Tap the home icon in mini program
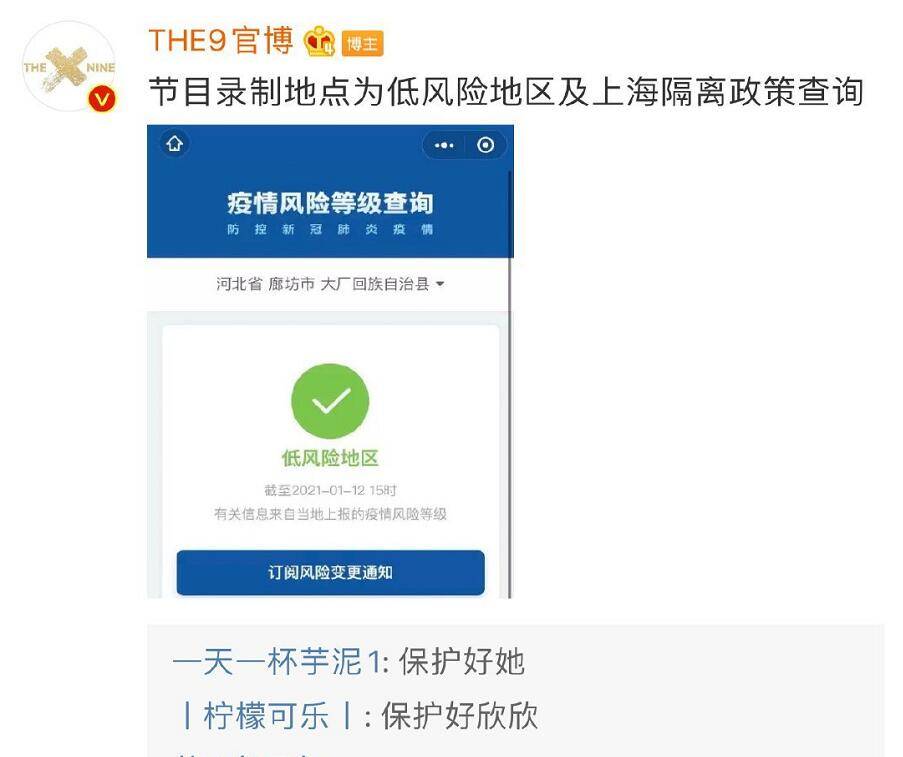Viewport: 903px width, 757px height. 174,144
